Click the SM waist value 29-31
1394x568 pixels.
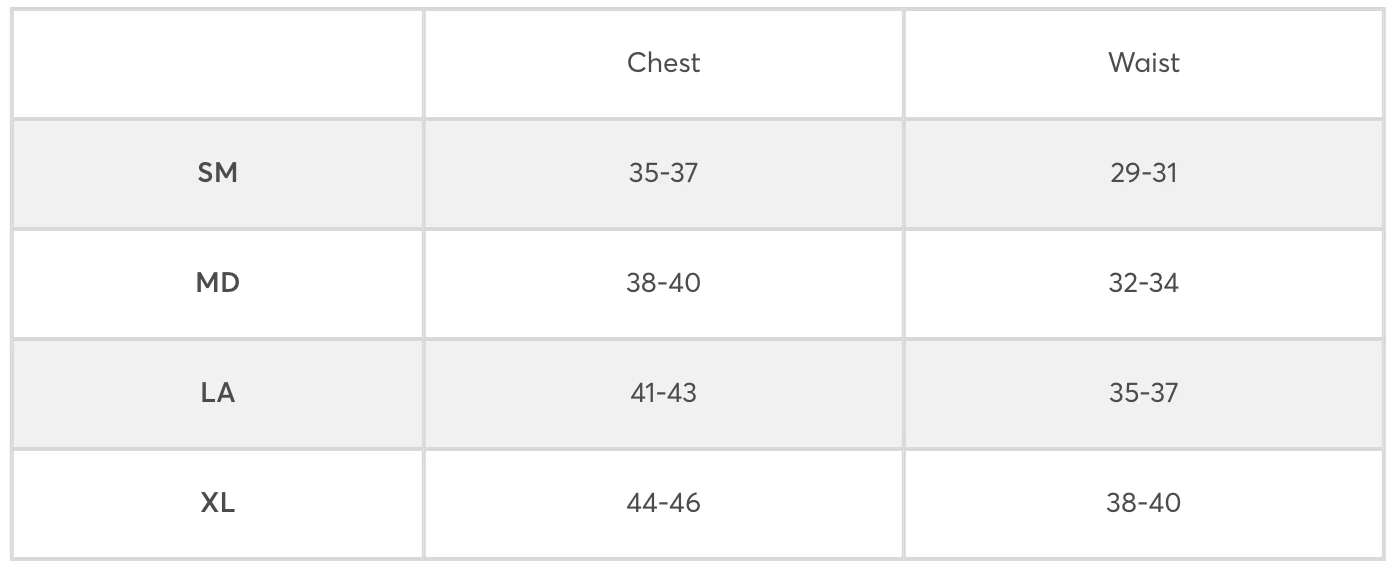(1144, 173)
